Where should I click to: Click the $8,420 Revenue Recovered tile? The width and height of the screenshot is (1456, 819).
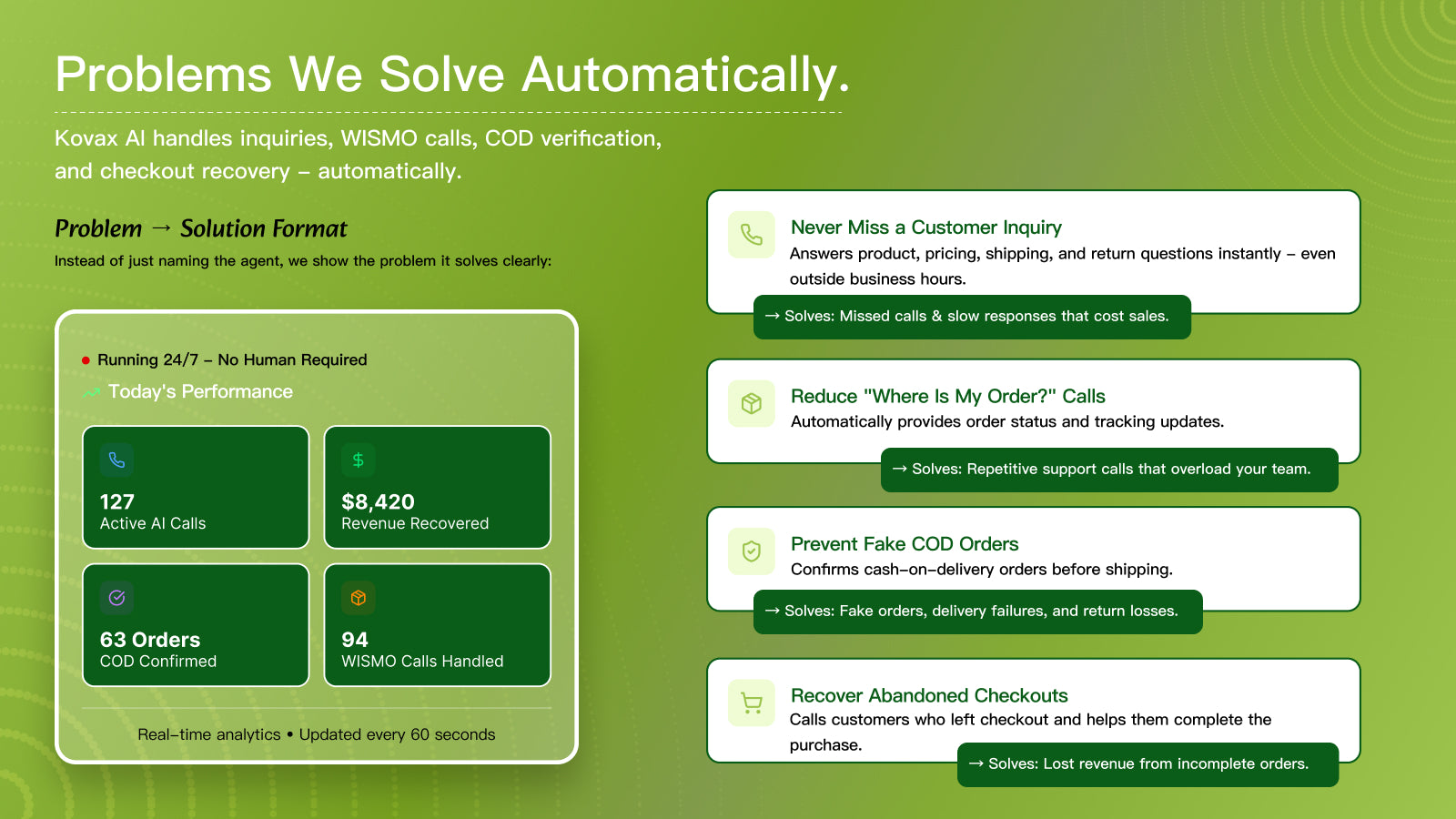coord(438,487)
